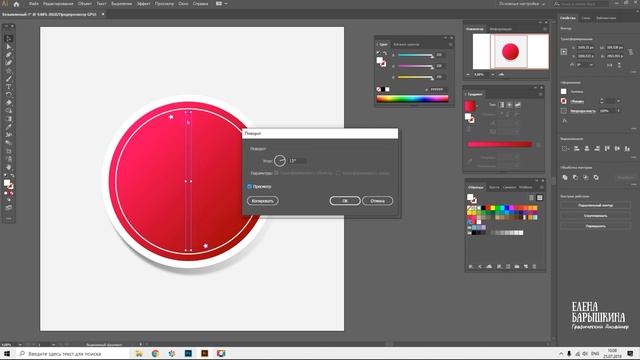Screen dimensions: 640x360
Task: Click zoom in icon in Navigator panel
Action: [501, 75]
